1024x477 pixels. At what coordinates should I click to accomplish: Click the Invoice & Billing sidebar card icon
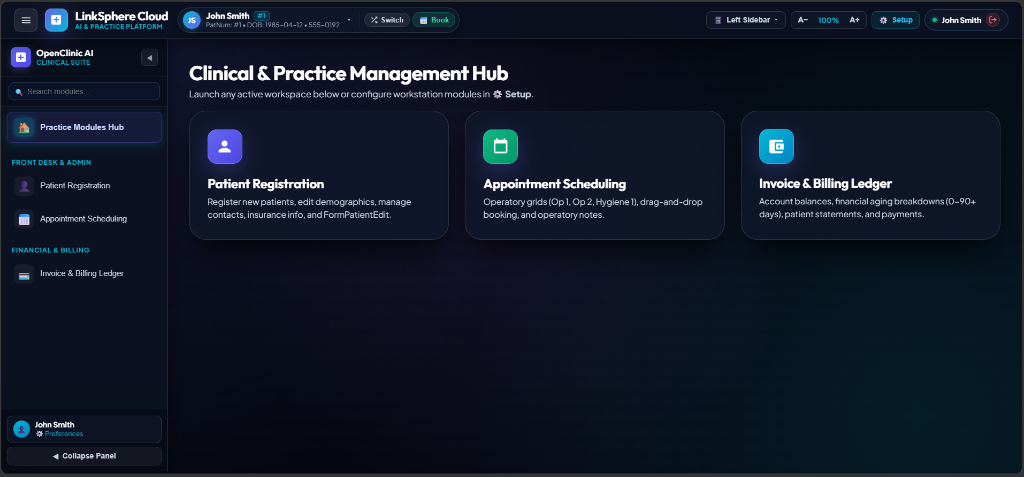(x=24, y=274)
